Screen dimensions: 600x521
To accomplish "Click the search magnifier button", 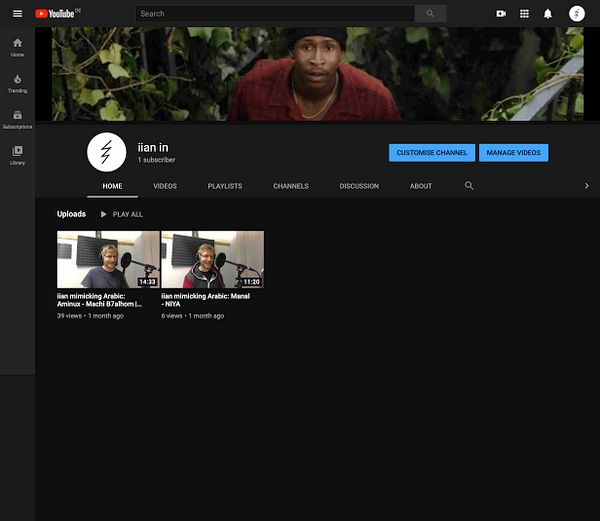I will point(430,13).
